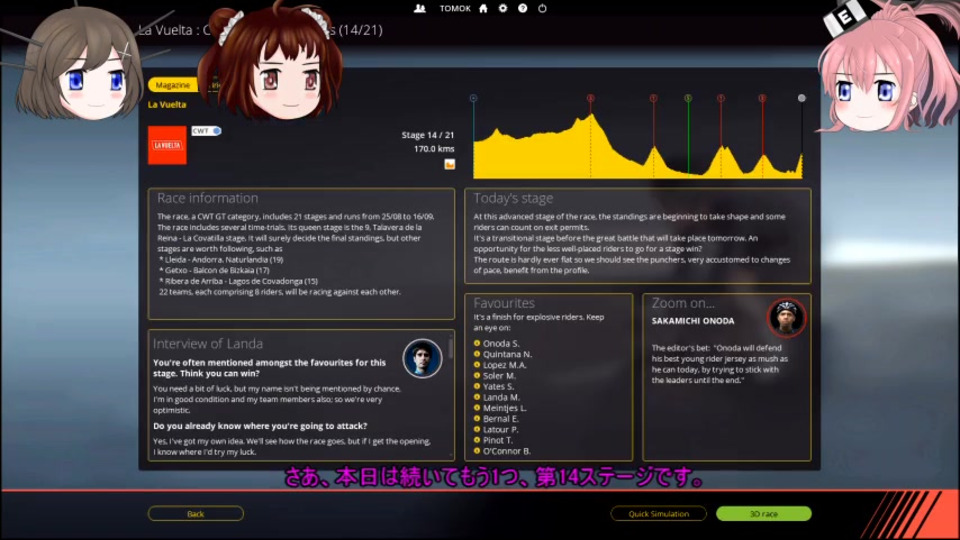Viewport: 960px width, 540px height.
Task: Select favourite Landa M.
Action: [501, 397]
